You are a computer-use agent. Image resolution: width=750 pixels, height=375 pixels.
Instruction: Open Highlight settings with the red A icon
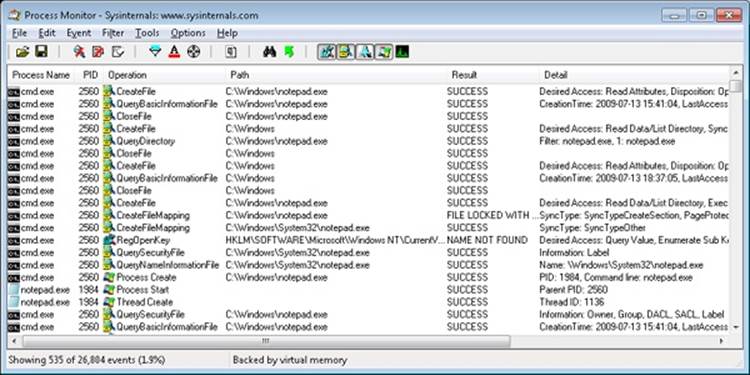pos(174,52)
